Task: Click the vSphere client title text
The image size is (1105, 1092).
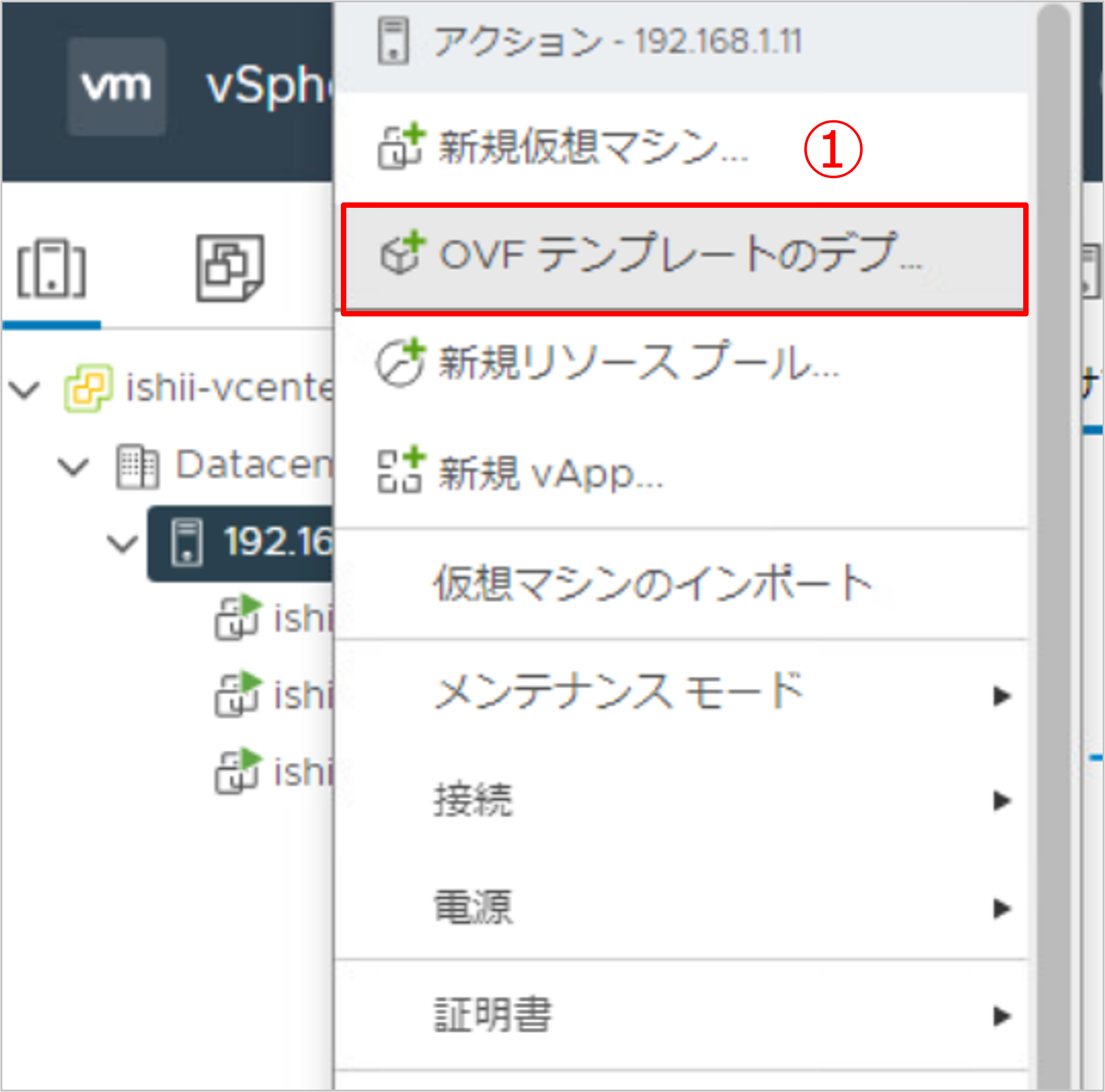Action: [270, 87]
